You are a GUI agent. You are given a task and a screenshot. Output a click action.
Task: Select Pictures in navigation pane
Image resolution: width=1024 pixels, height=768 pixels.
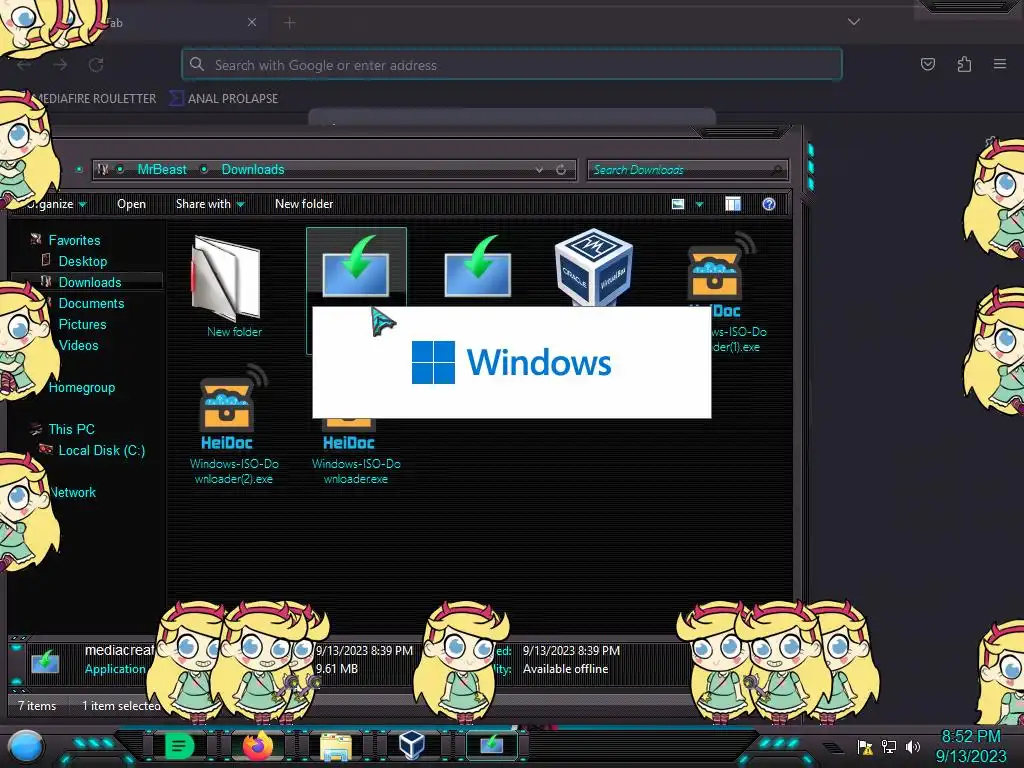82,324
